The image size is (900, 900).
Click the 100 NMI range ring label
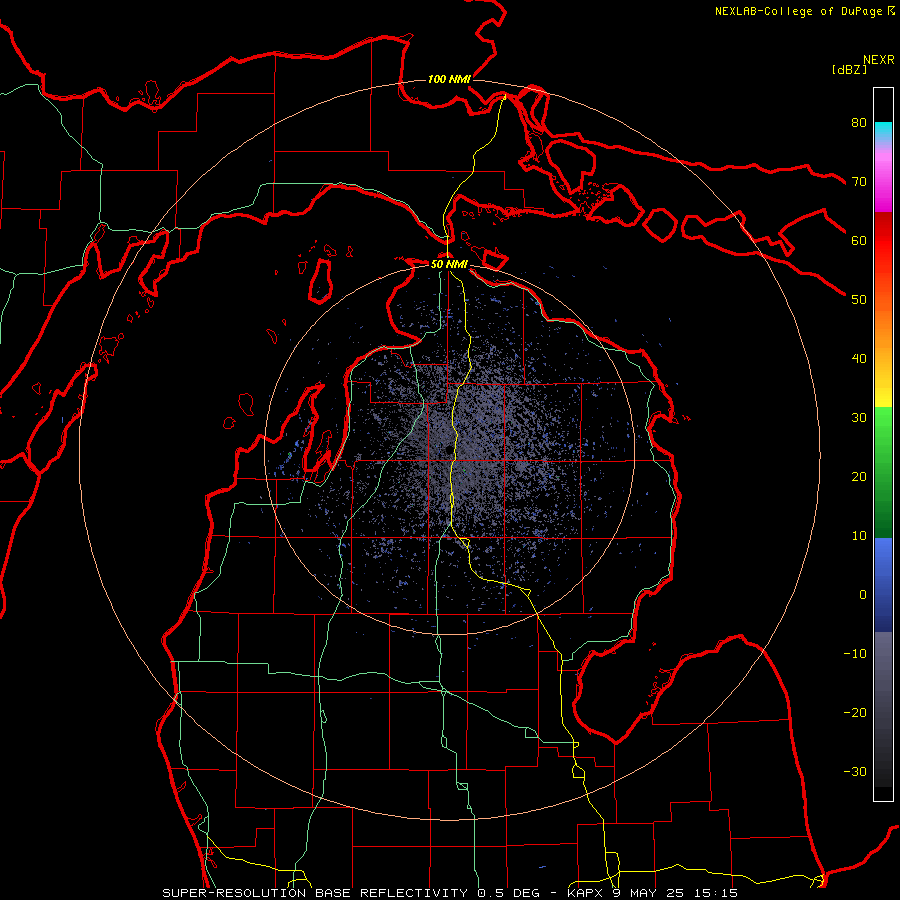point(449,79)
